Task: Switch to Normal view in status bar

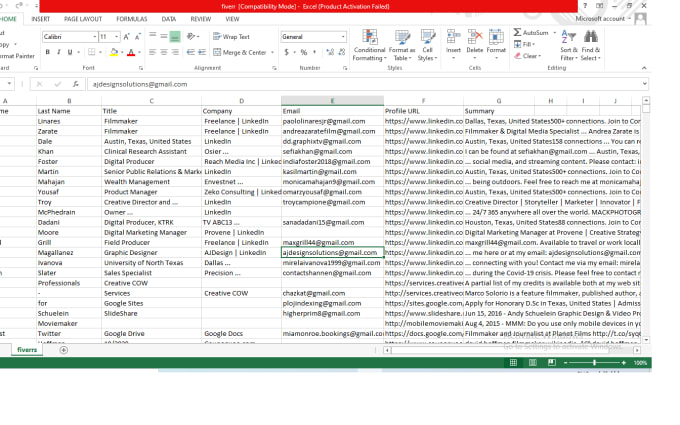Action: pyautogui.click(x=513, y=363)
